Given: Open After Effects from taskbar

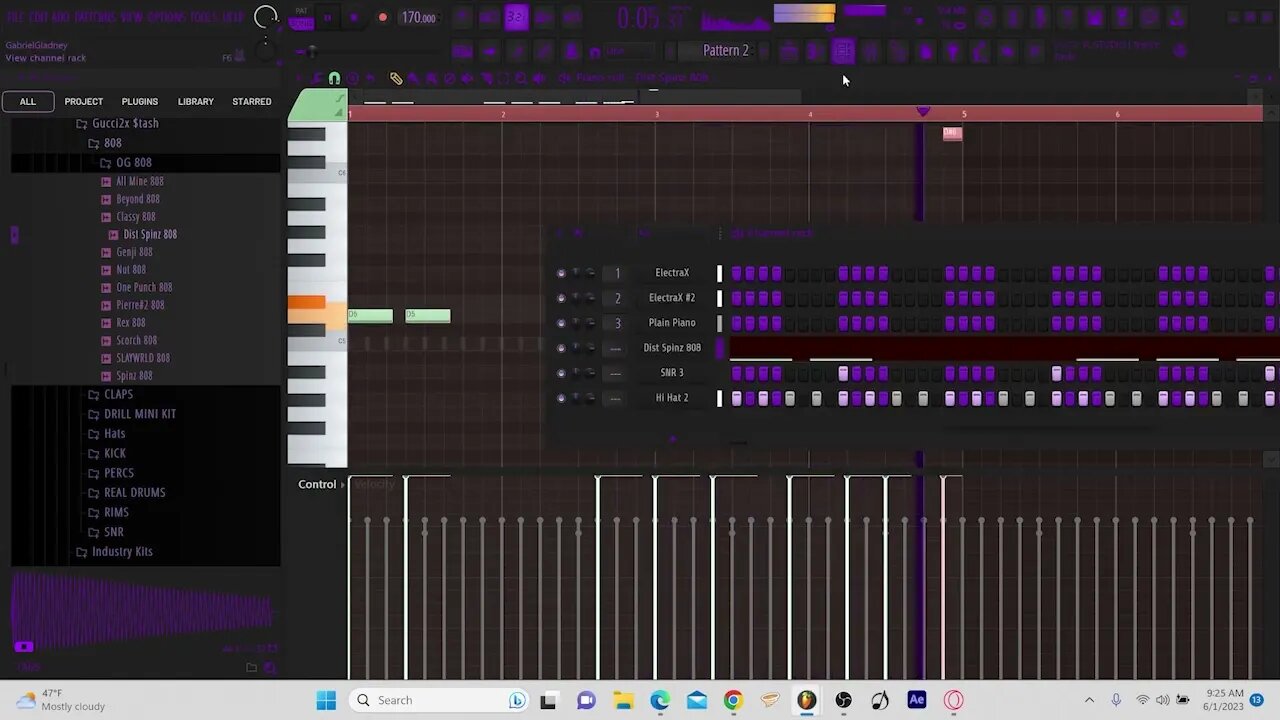Looking at the screenshot, I should [916, 700].
